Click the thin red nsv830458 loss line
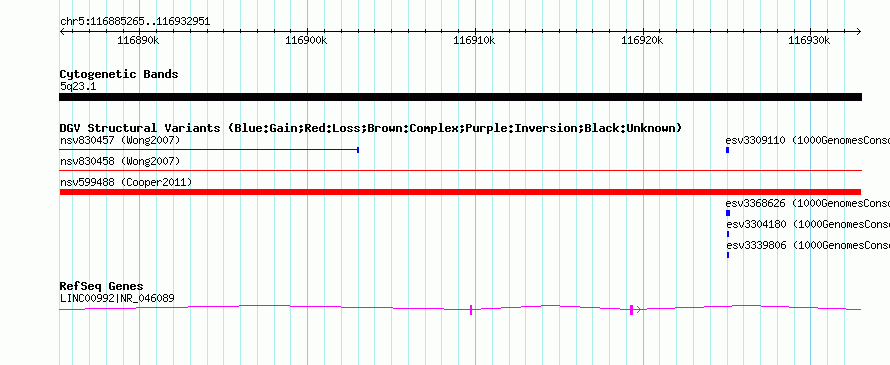This screenshot has width=890, height=365. click(x=460, y=170)
